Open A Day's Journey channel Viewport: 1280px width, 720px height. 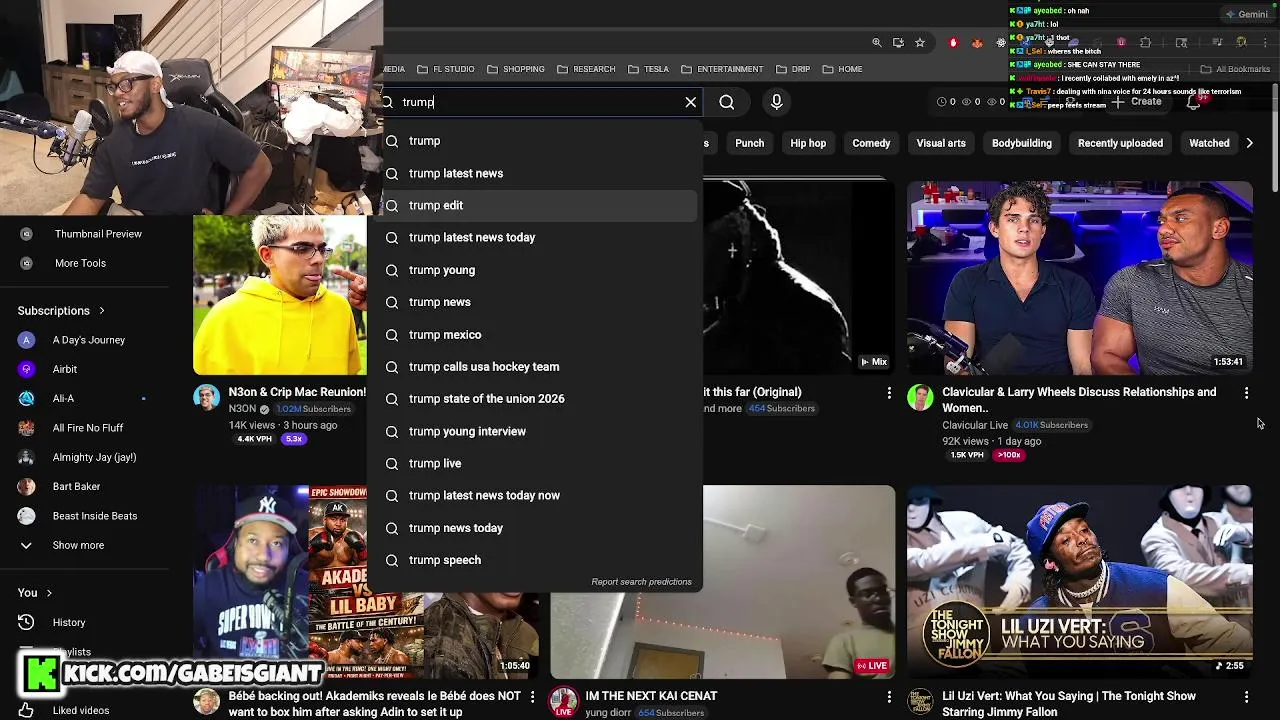pos(89,340)
